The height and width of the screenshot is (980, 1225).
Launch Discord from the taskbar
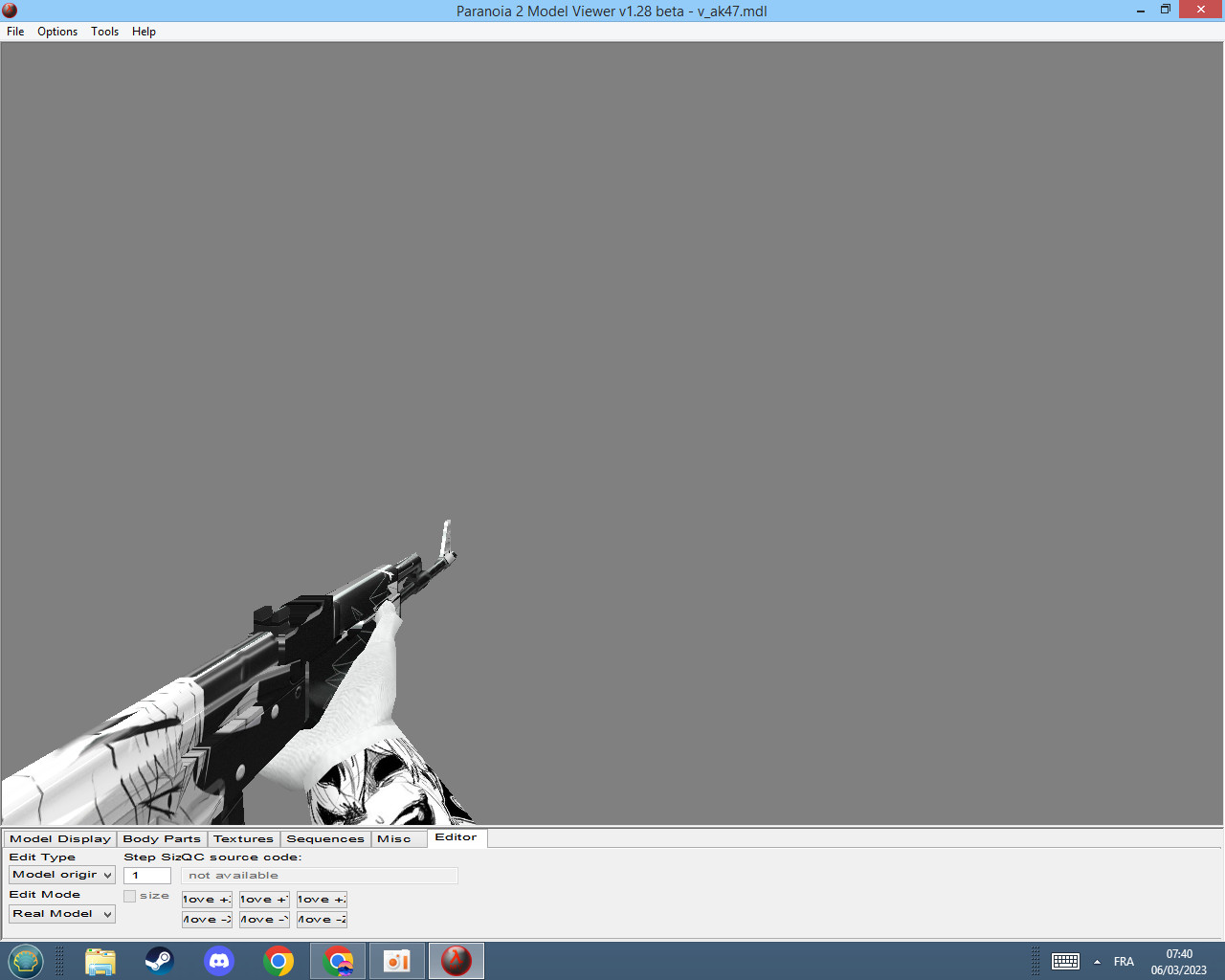click(218, 961)
